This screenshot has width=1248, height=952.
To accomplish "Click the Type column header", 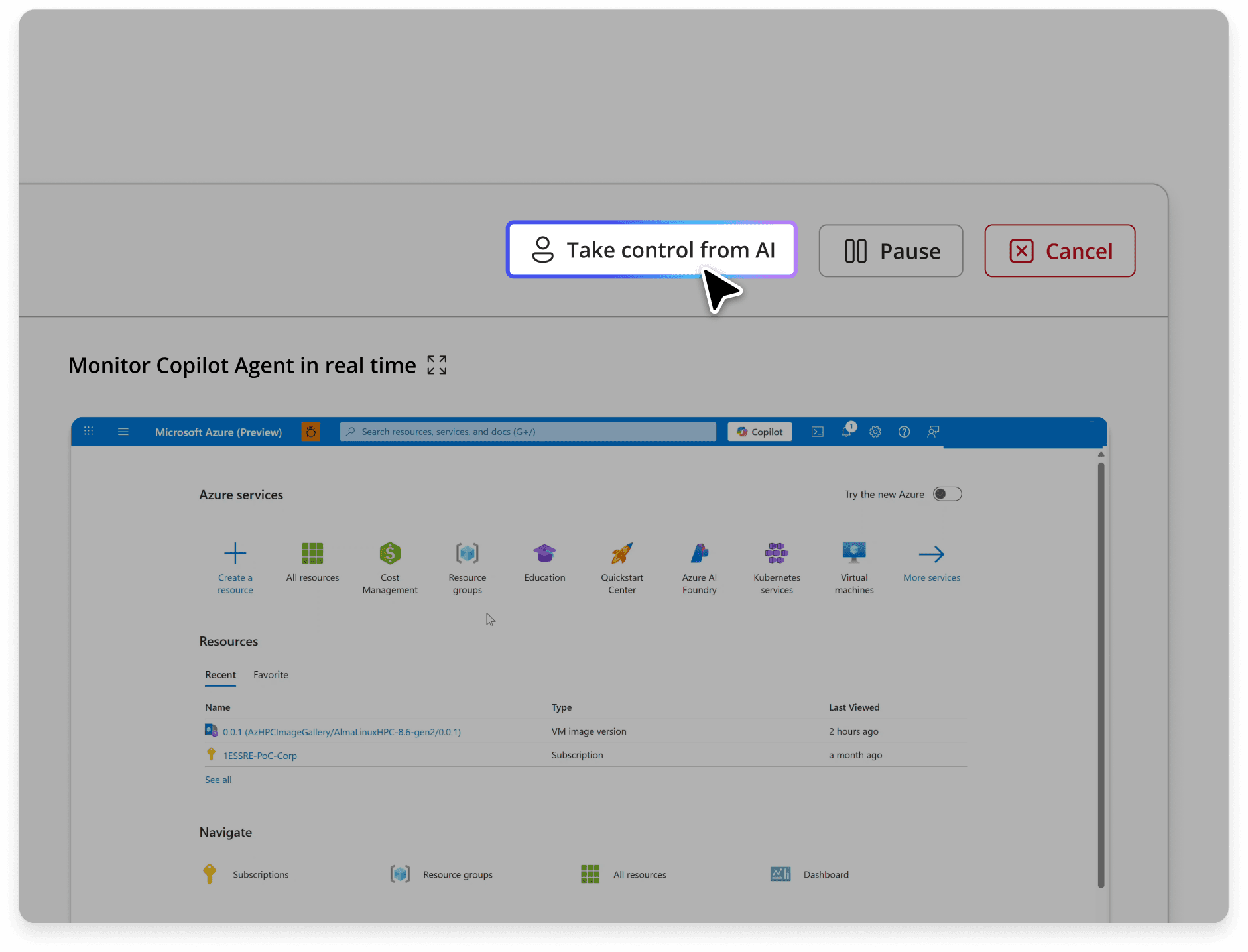I will click(x=562, y=707).
